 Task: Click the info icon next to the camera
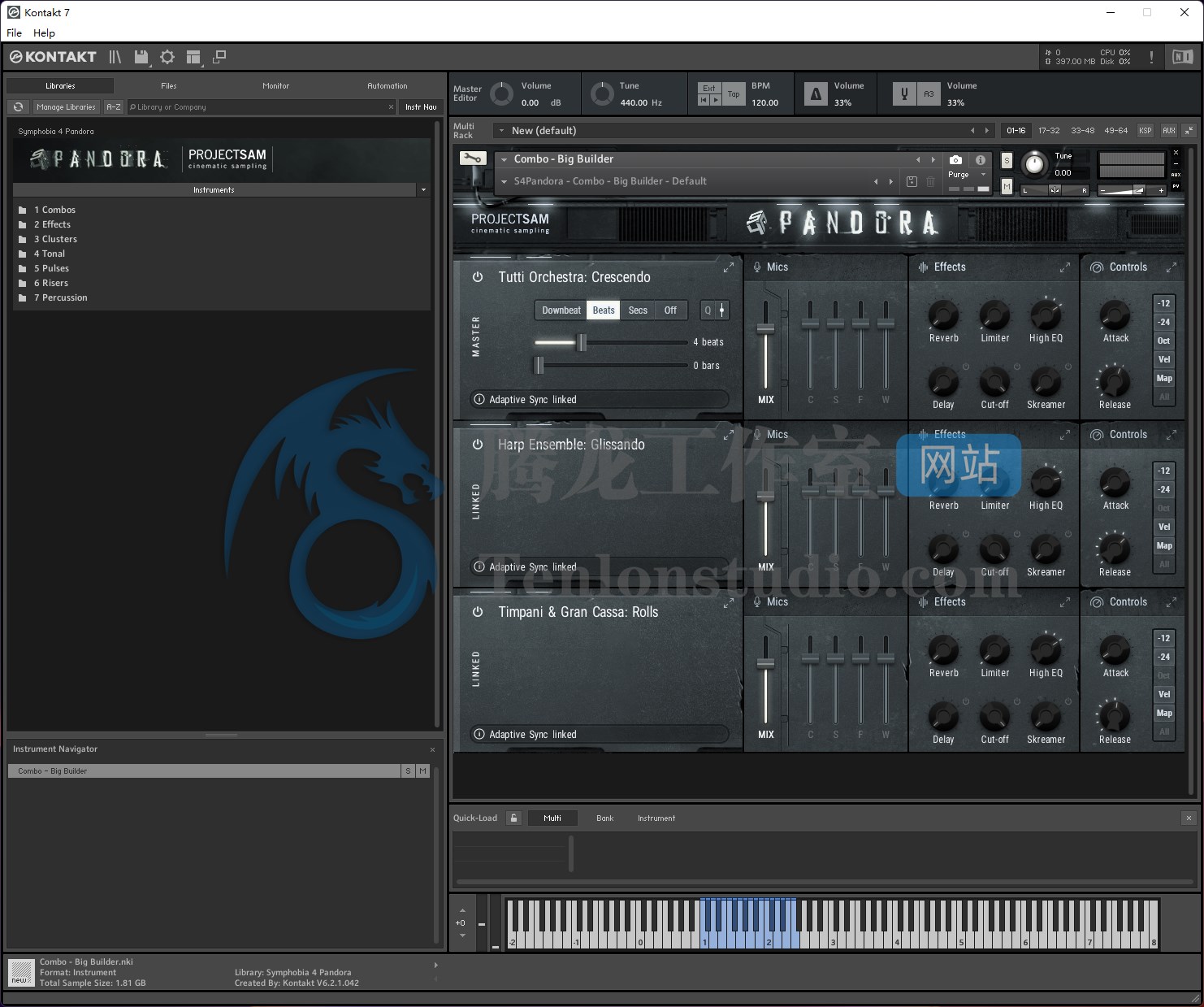coord(981,159)
